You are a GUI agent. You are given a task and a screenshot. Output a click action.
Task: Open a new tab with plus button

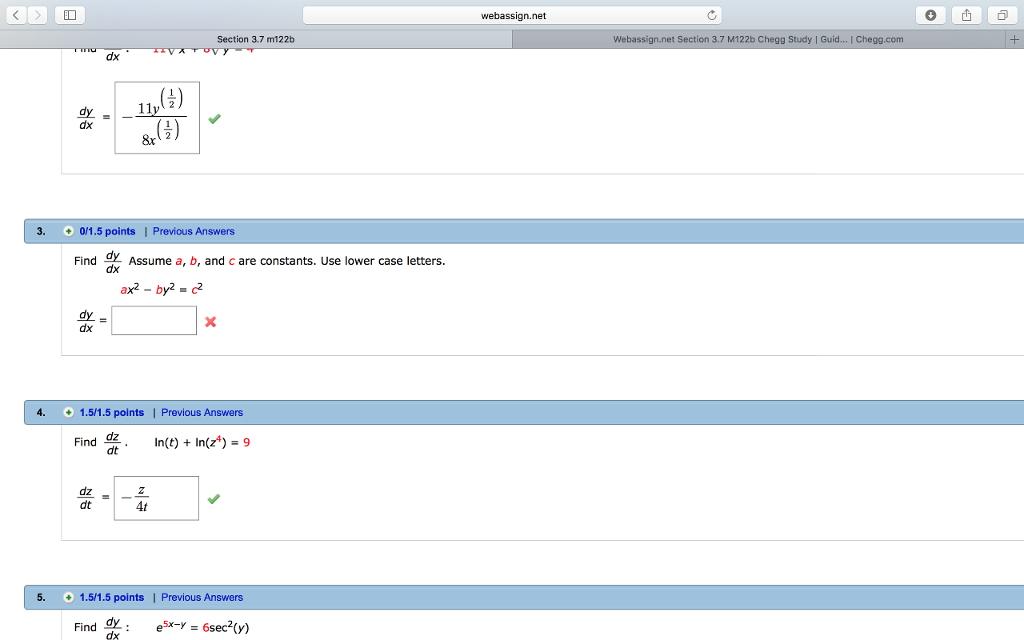pyautogui.click(x=1014, y=39)
